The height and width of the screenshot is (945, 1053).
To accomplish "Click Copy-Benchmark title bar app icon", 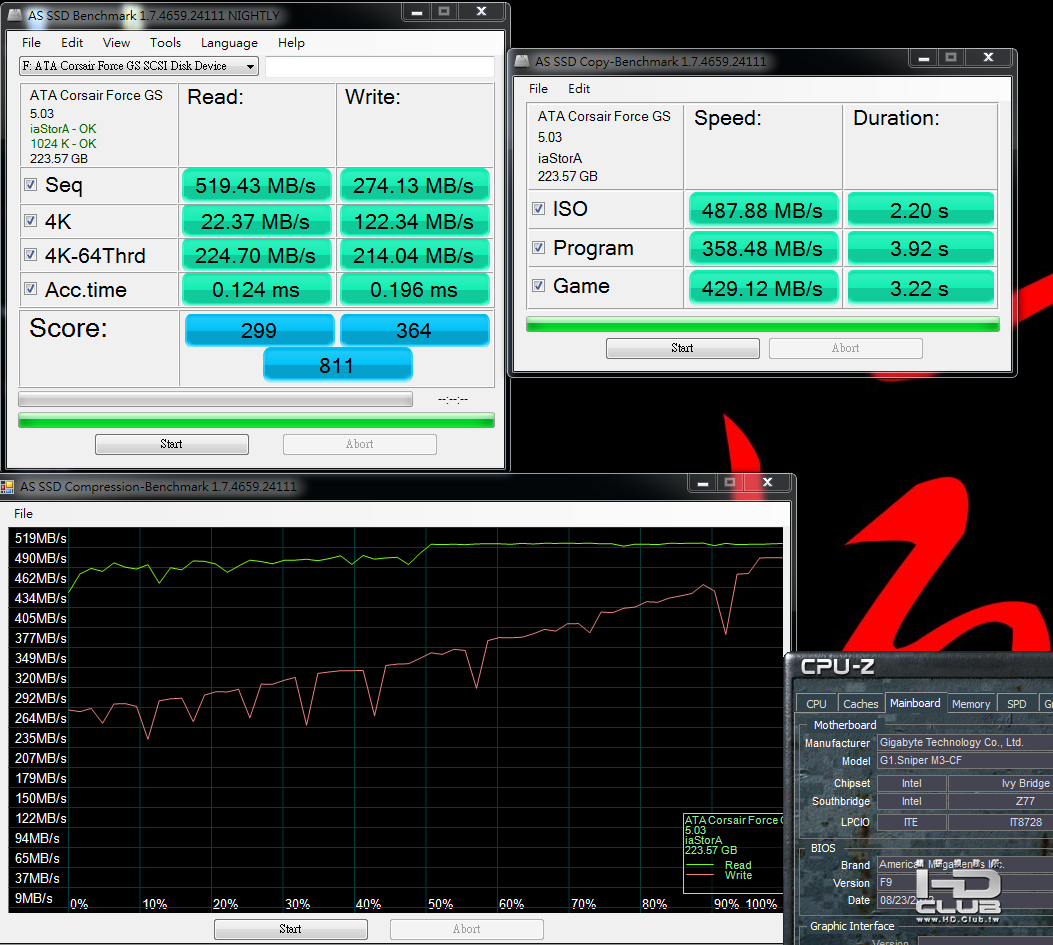I will click(x=522, y=61).
